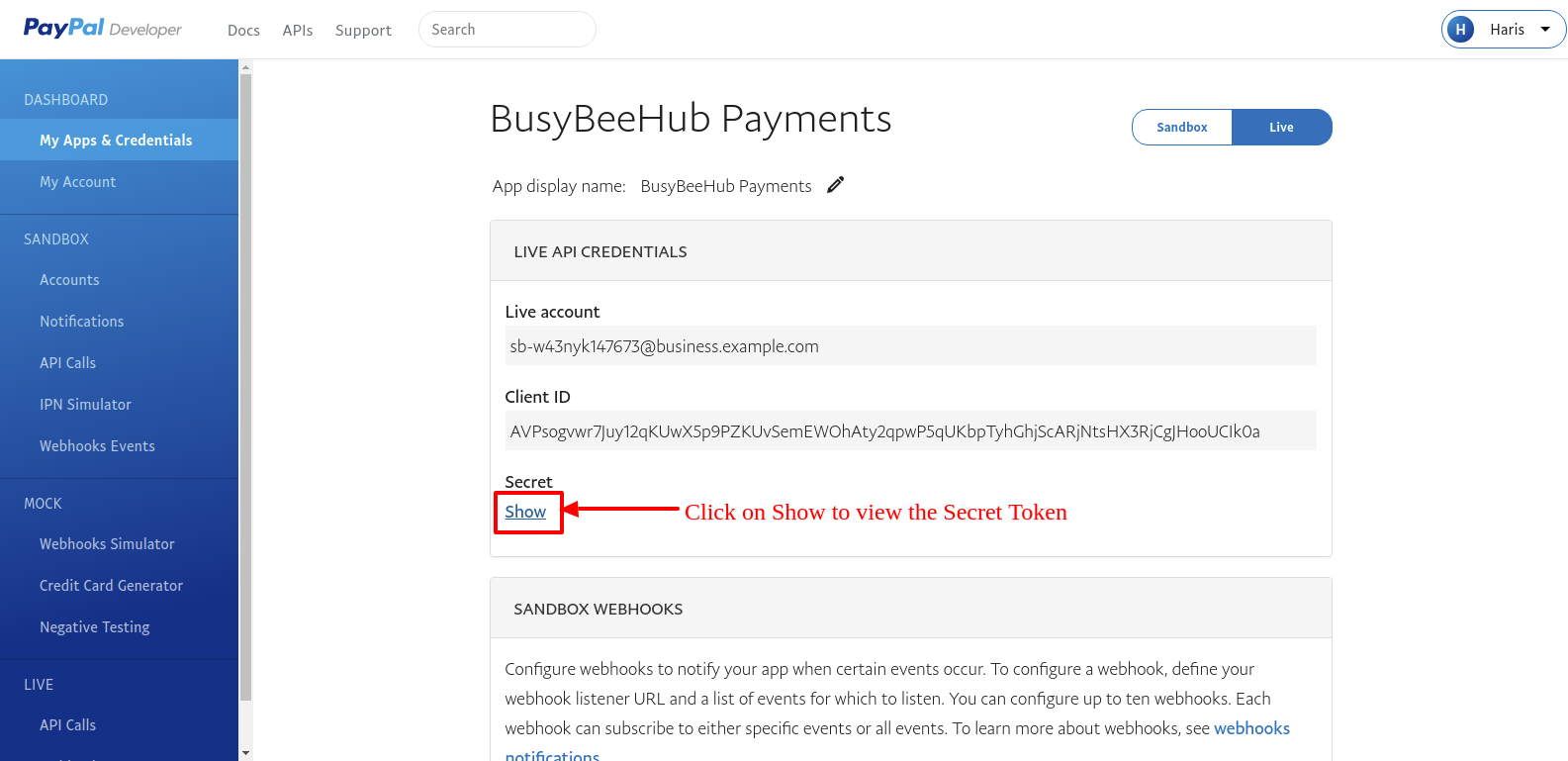Image resolution: width=1568 pixels, height=761 pixels.
Task: Click the Haris username text
Action: (1507, 30)
